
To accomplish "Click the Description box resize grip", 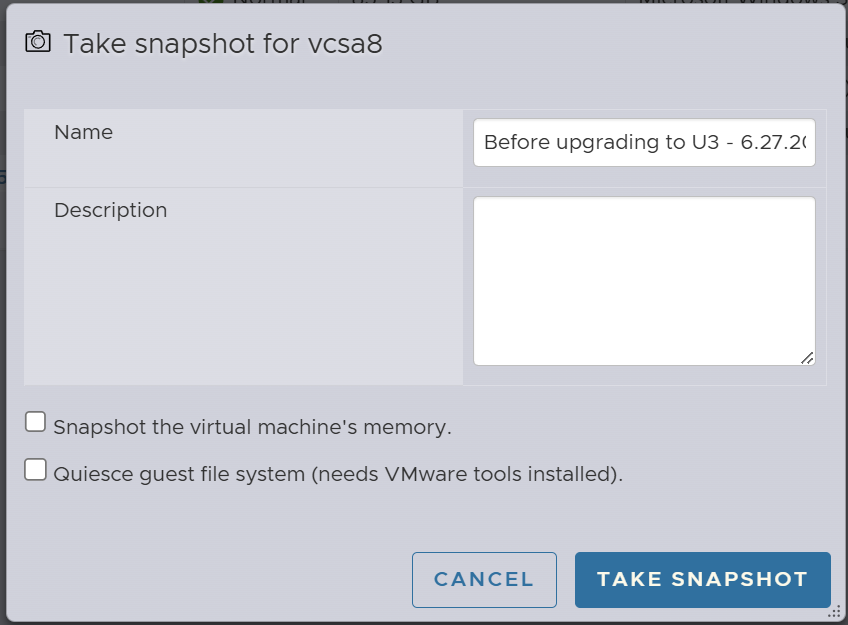I will (806, 357).
